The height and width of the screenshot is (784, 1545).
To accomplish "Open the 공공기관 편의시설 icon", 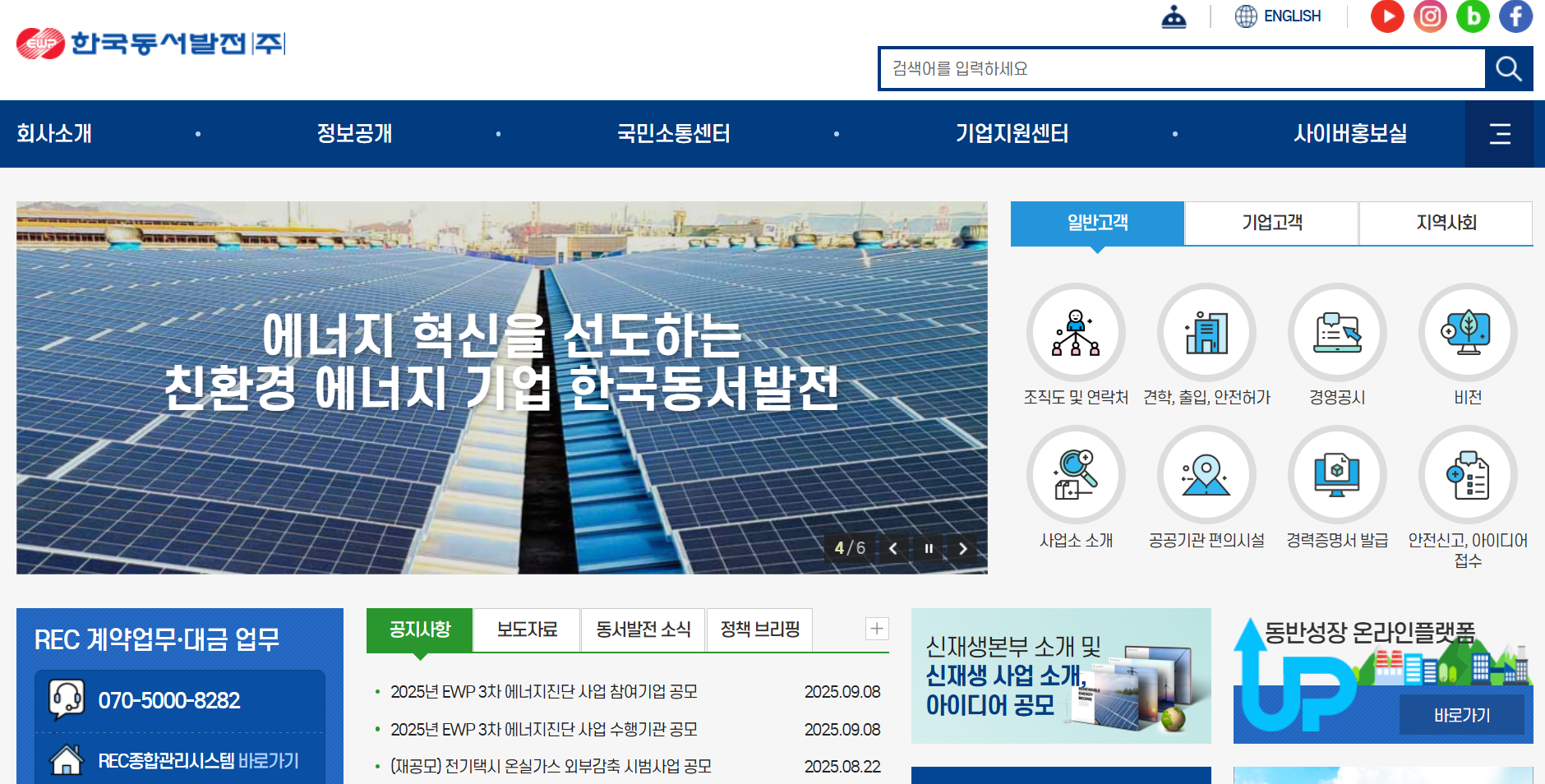I will point(1206,475).
